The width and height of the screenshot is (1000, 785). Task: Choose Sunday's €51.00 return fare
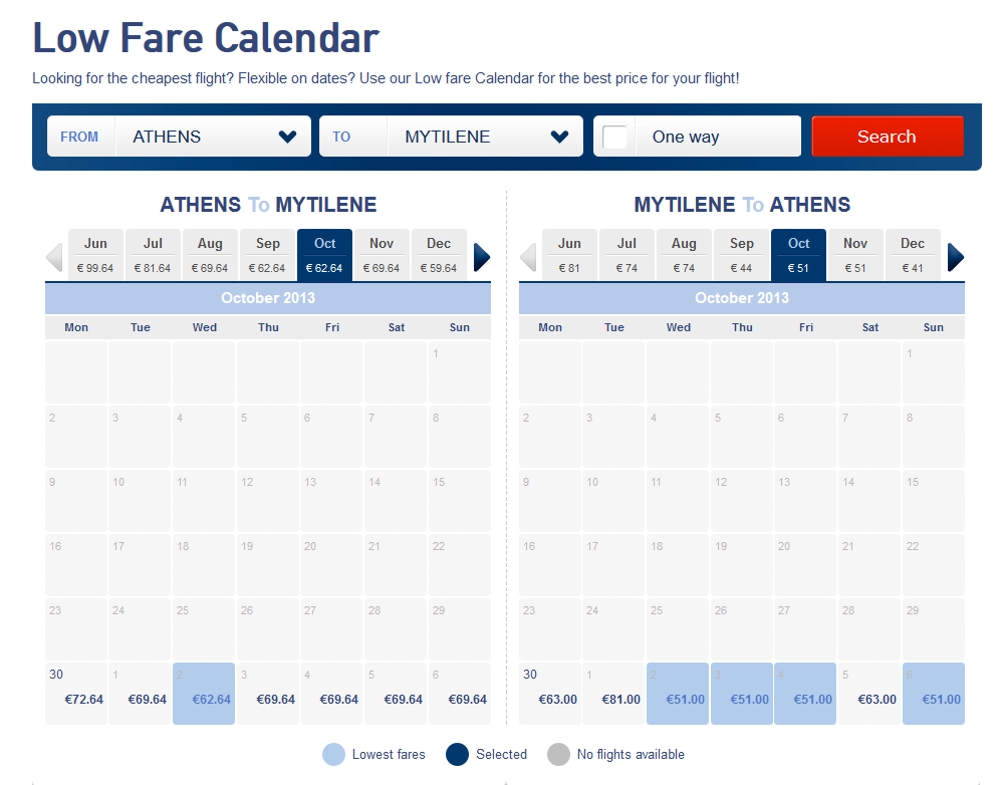pyautogui.click(x=934, y=694)
